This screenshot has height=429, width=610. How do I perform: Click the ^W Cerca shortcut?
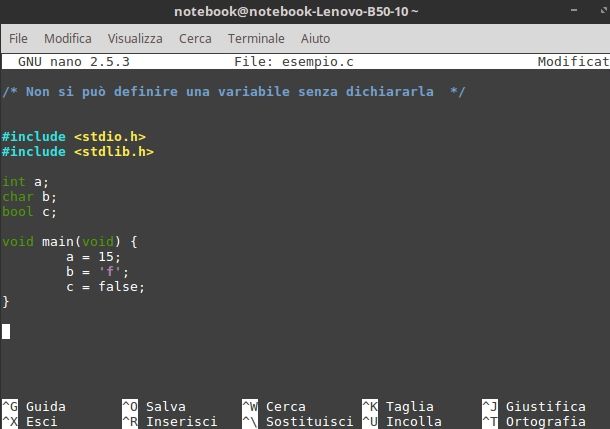(274, 406)
